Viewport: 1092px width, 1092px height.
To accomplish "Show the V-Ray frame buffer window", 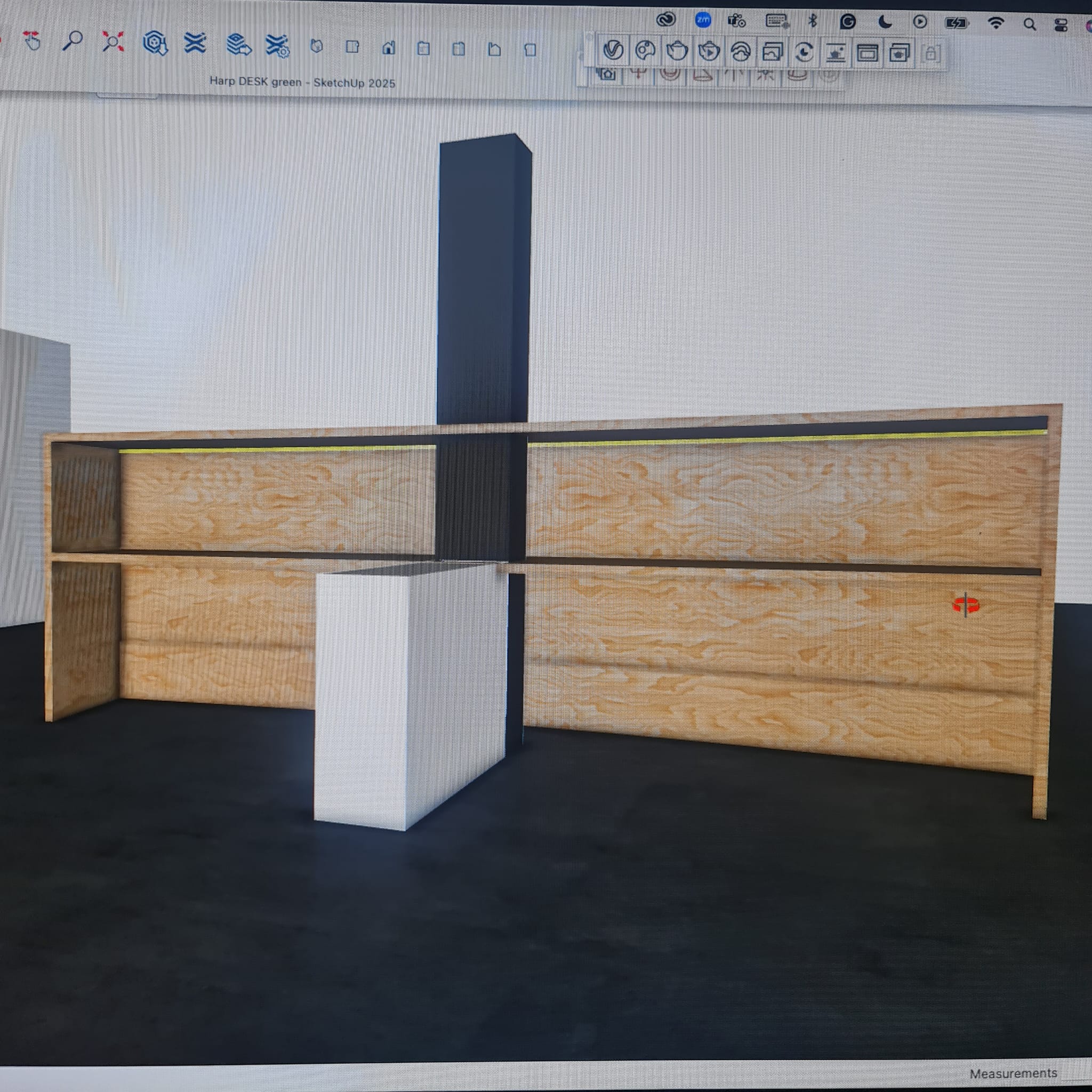I will click(x=867, y=54).
